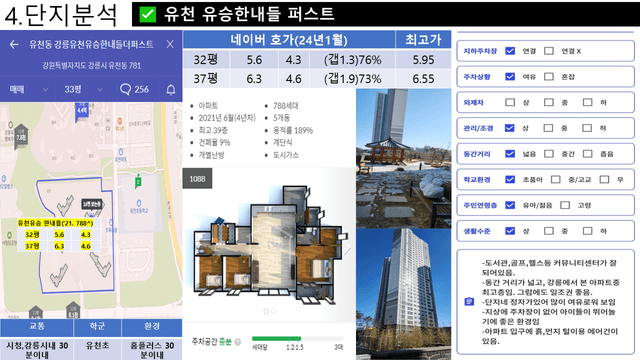Close the 유천동 강릉유천유승한내들더퍼스트 panel
Viewport: 640px width, 360px height.
coord(170,44)
